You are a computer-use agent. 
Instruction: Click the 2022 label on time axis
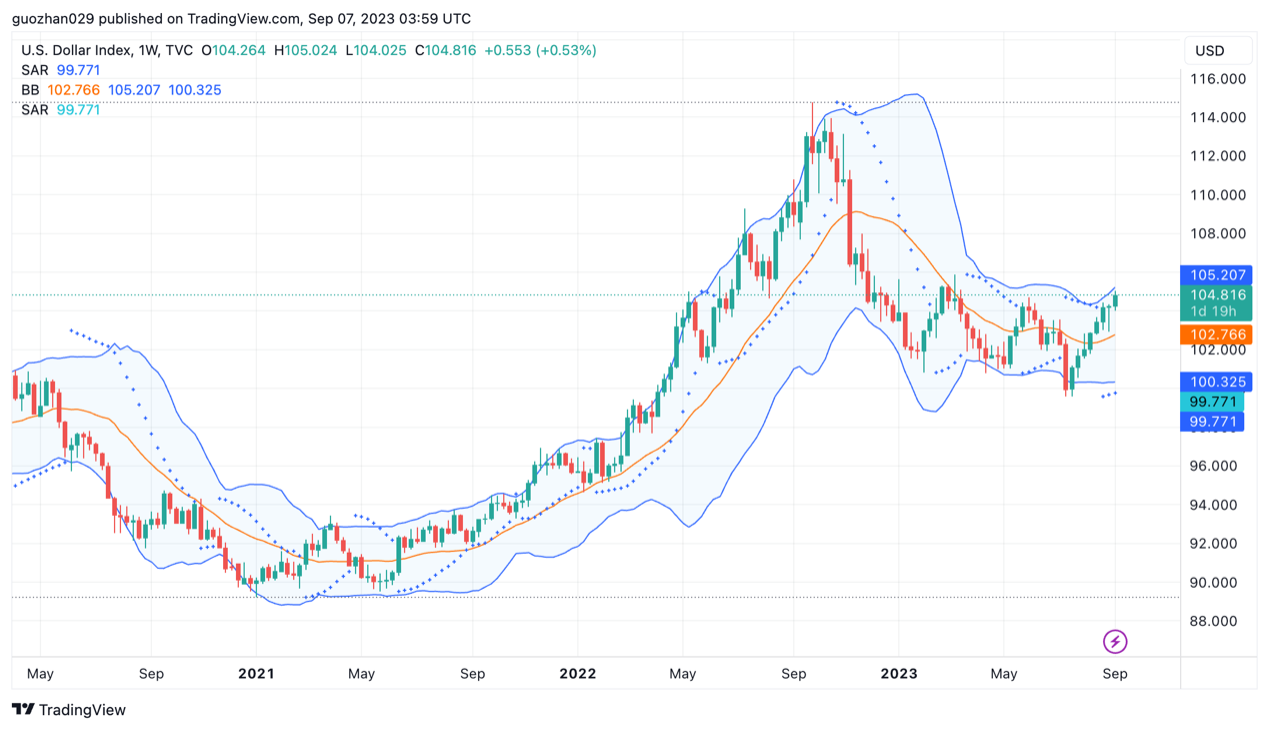point(577,674)
